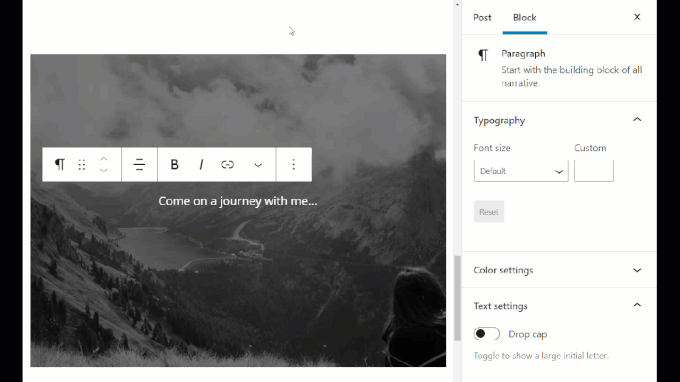
Task: Open the Font size Default dropdown
Action: pyautogui.click(x=521, y=171)
